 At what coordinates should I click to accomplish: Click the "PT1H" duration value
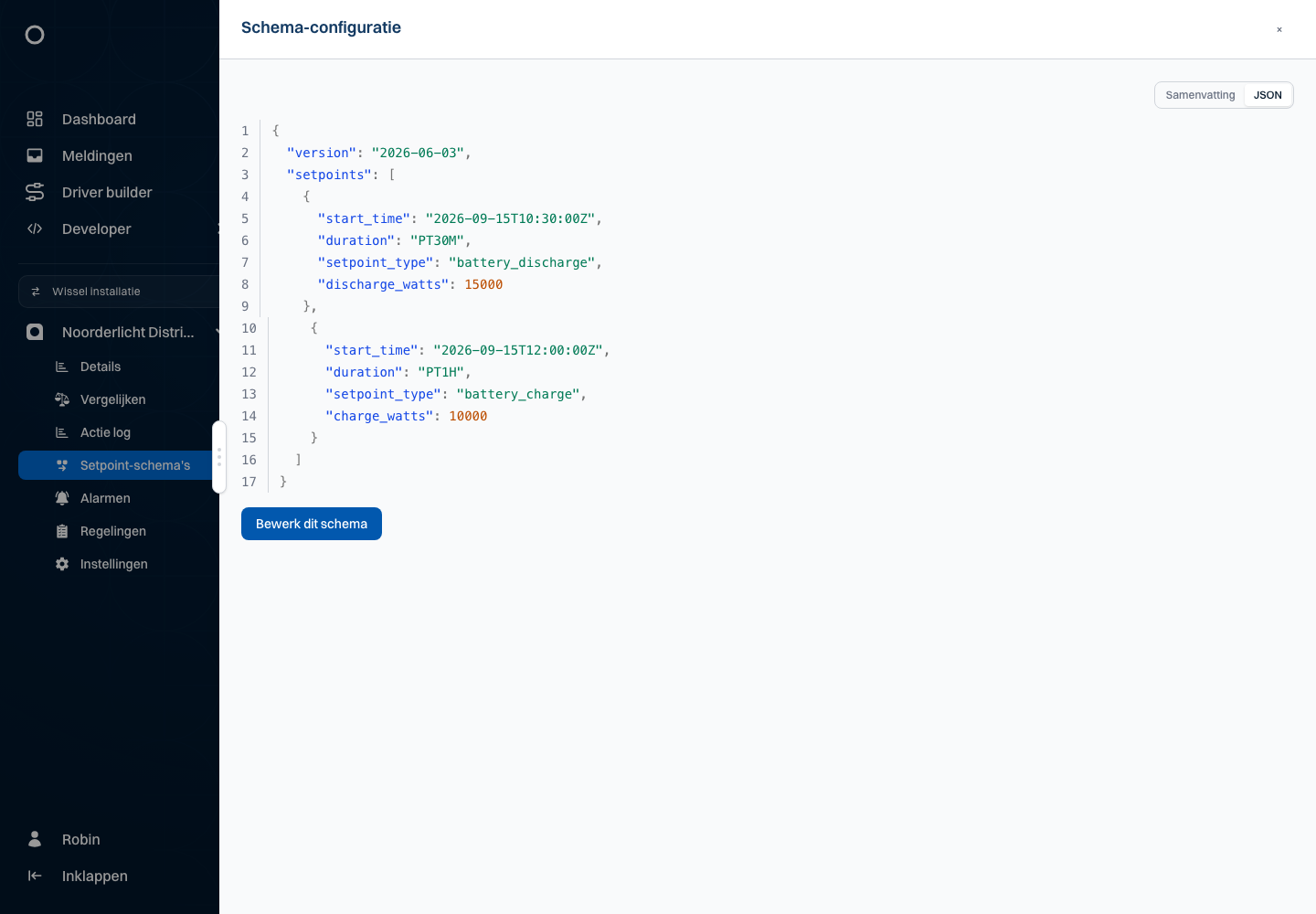pyautogui.click(x=441, y=372)
